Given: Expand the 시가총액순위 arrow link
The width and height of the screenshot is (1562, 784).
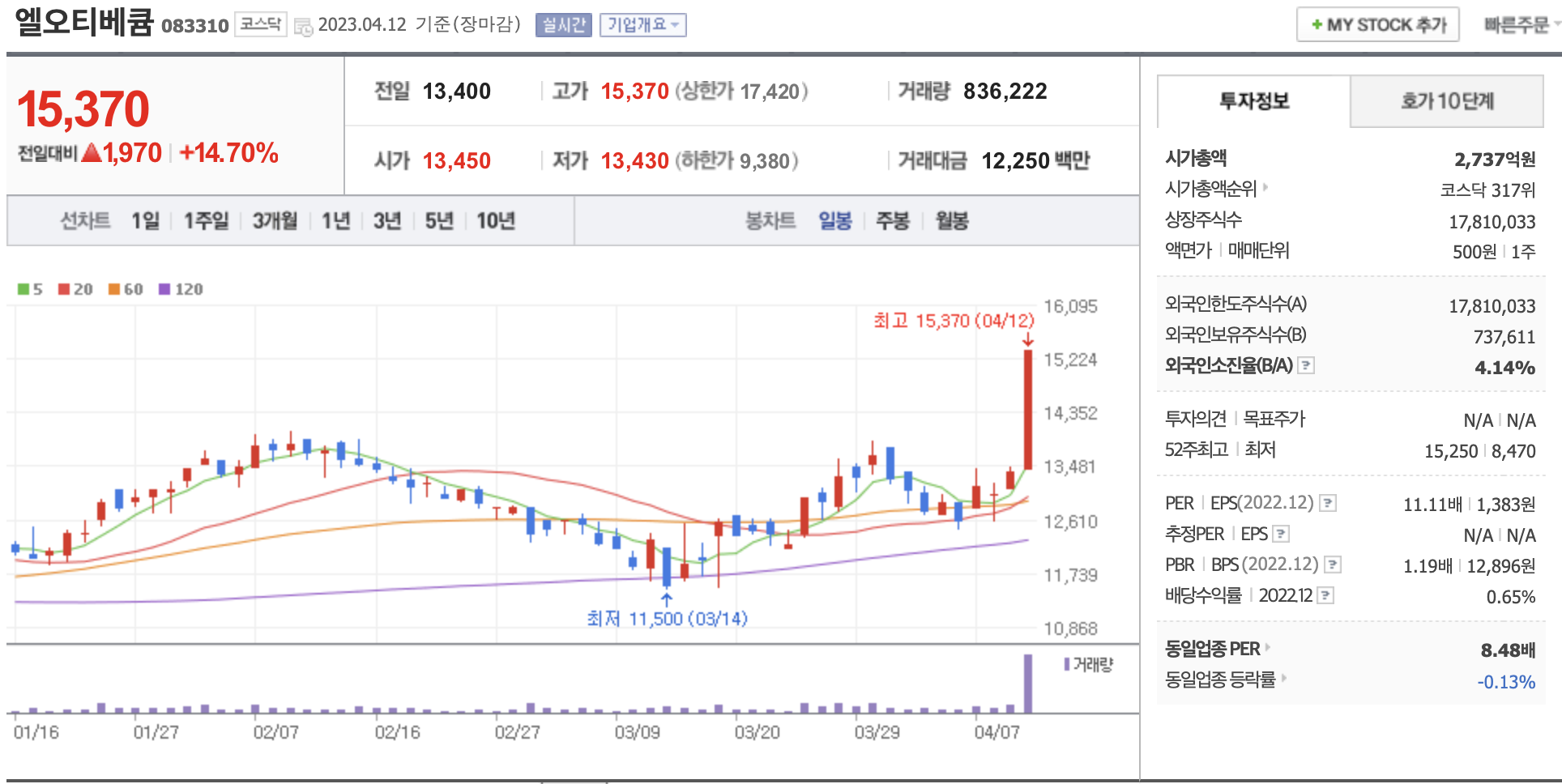Looking at the screenshot, I should [x=1265, y=188].
